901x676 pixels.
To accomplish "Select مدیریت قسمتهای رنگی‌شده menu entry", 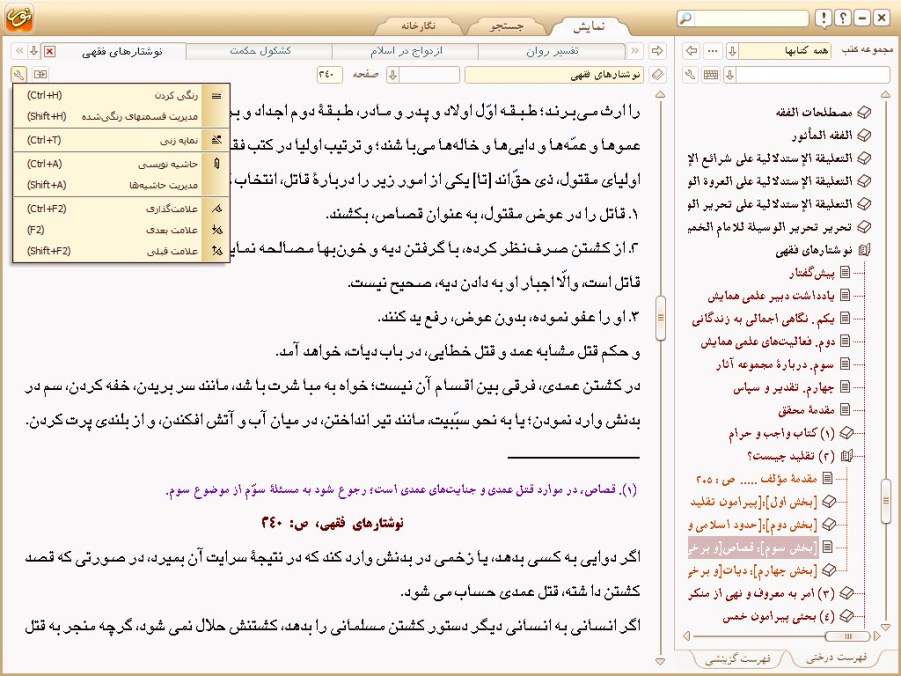I will [x=121, y=117].
